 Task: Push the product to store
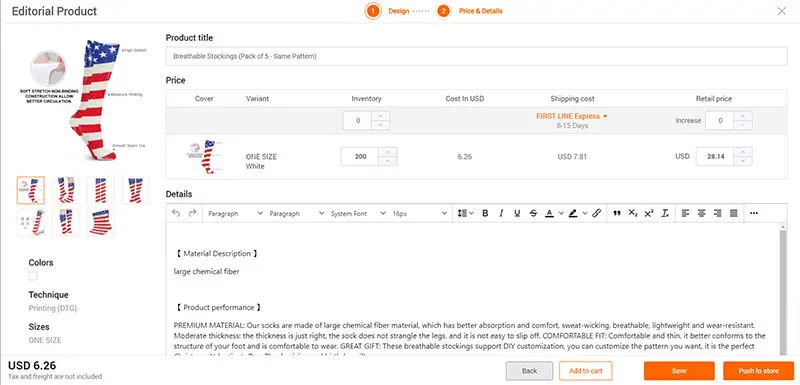pyautogui.click(x=759, y=371)
